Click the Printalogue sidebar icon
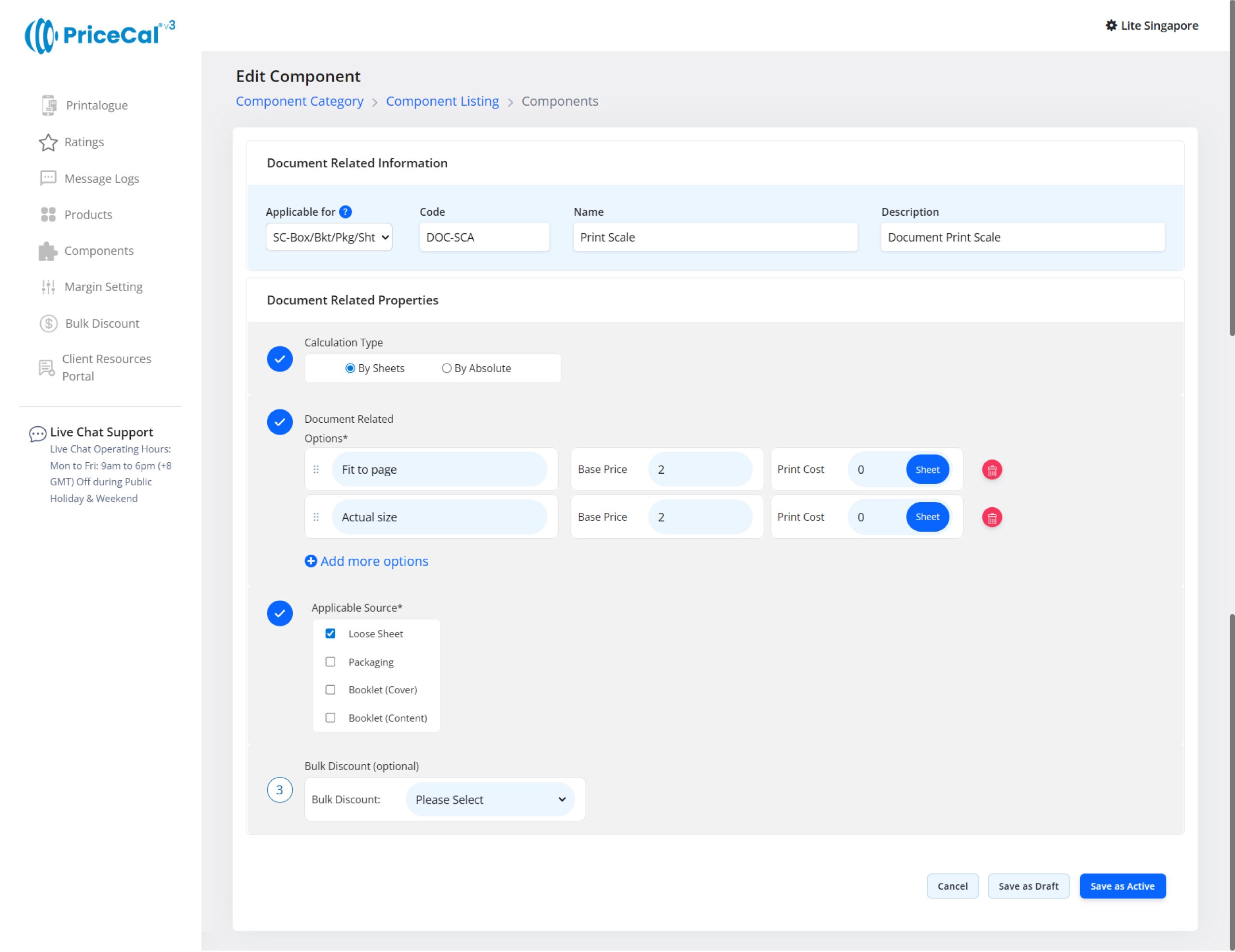The image size is (1235, 952). click(49, 105)
